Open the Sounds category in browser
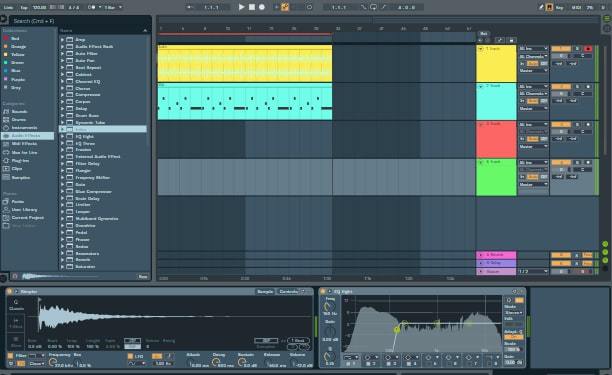This screenshot has height=375, width=612. [x=19, y=112]
